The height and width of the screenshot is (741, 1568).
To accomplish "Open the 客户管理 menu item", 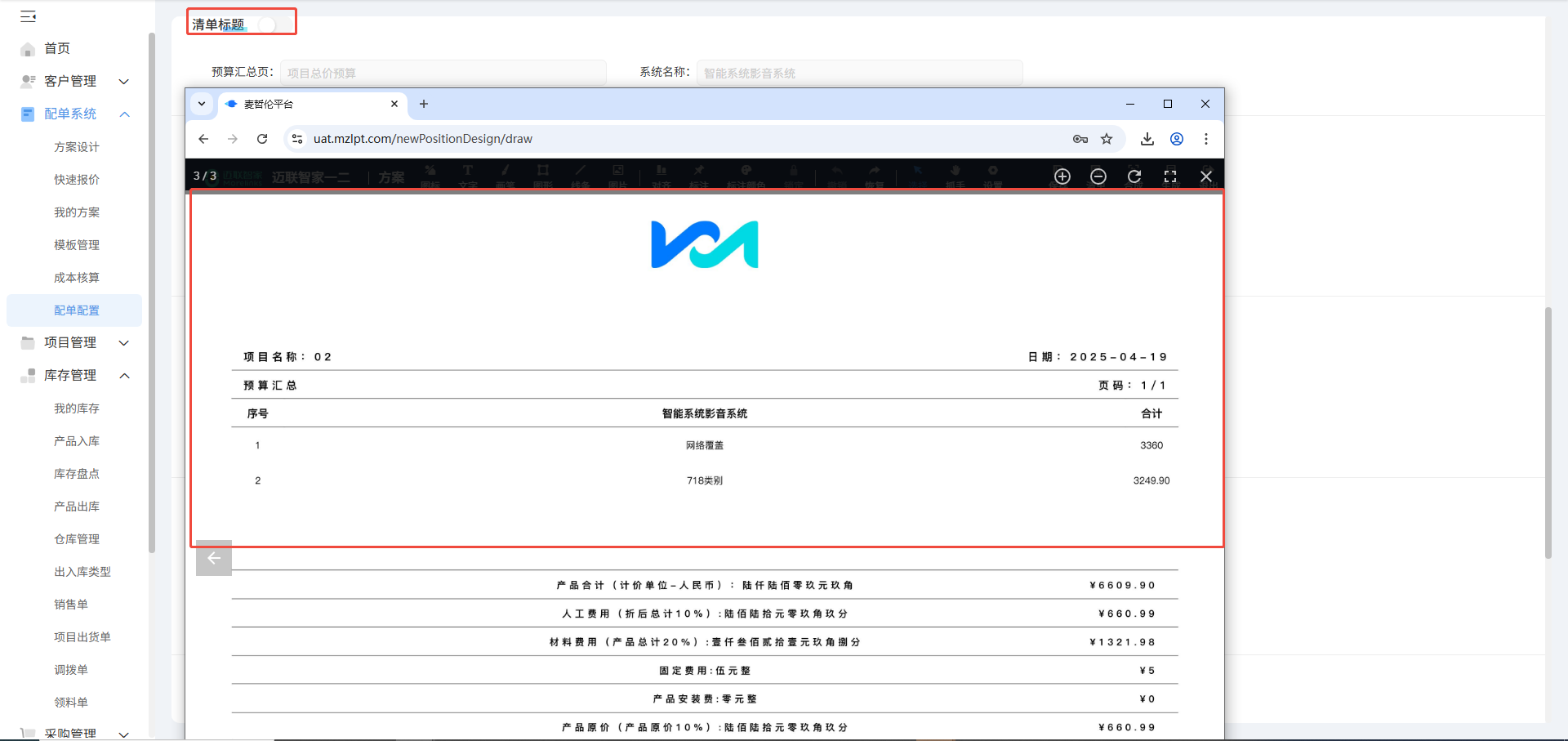I will 70,82.
